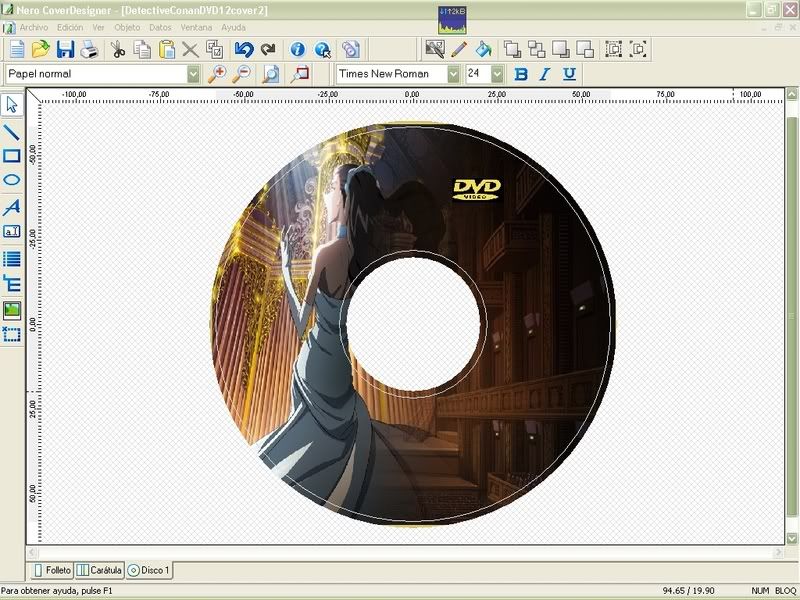Click the paint bucket fill icon

(x=483, y=49)
